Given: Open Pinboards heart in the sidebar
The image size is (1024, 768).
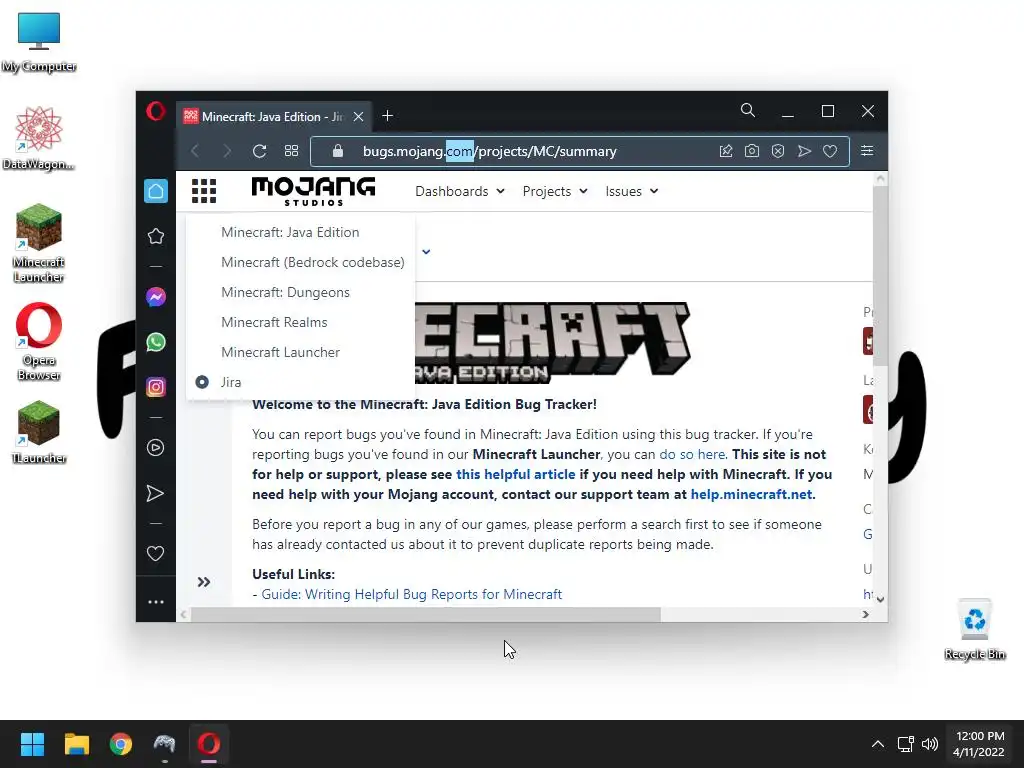Looking at the screenshot, I should (x=155, y=554).
